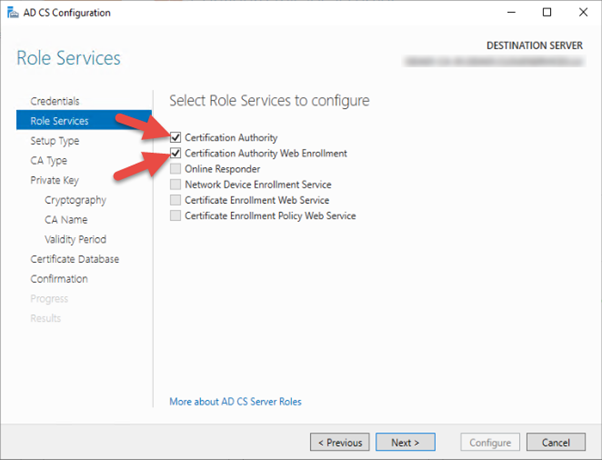This screenshot has width=602, height=460.
Task: Tick the Online Responder checkbox
Action: click(x=175, y=169)
